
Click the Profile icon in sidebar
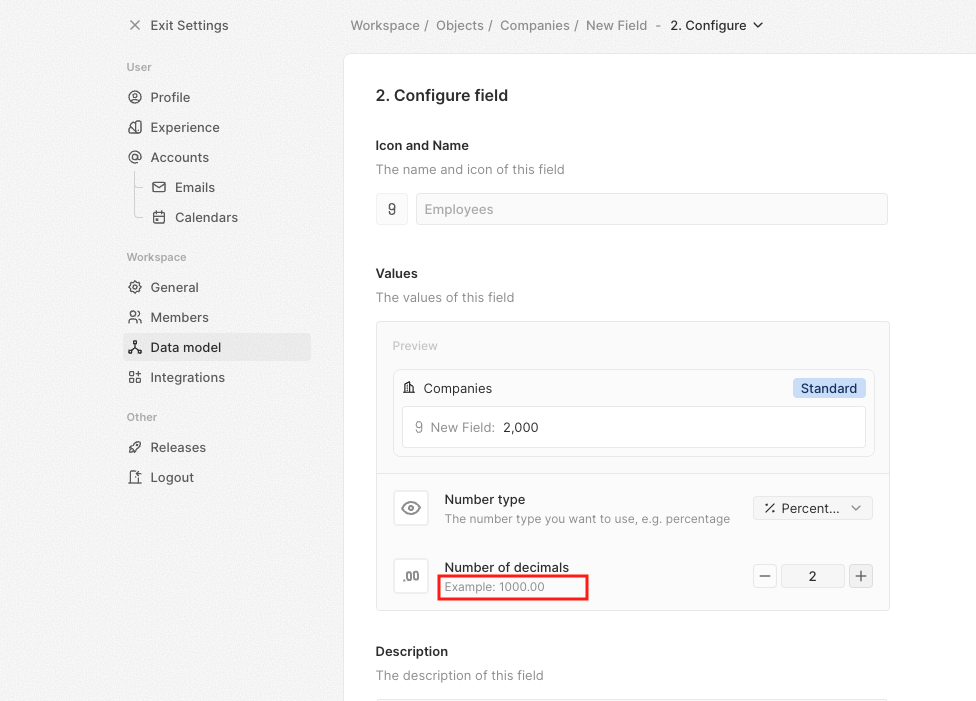pyautogui.click(x=135, y=97)
